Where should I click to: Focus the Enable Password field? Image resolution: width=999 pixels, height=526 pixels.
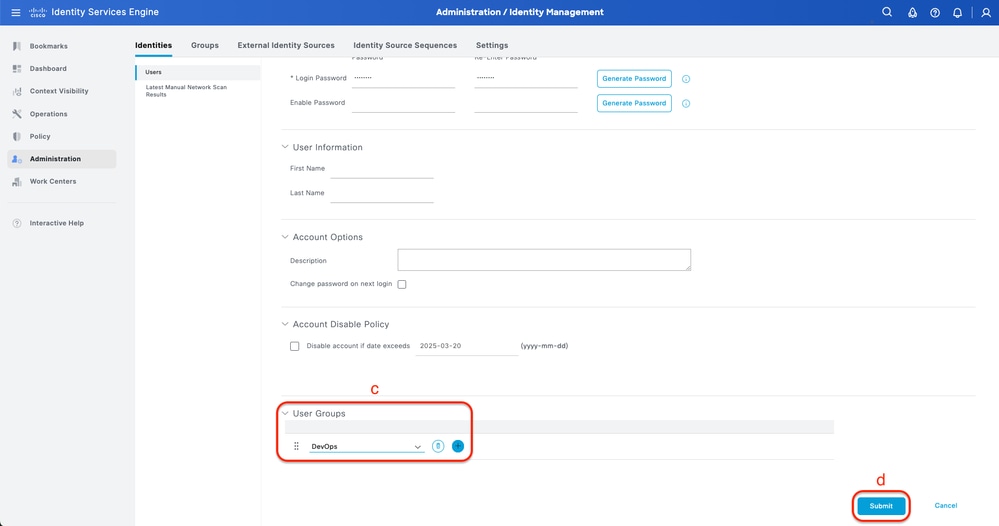coord(403,103)
